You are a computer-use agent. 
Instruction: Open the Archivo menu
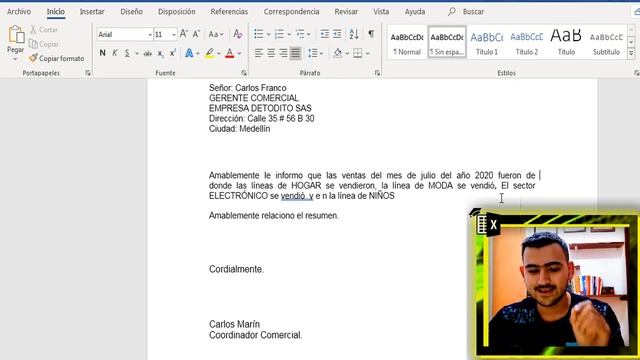pyautogui.click(x=19, y=11)
